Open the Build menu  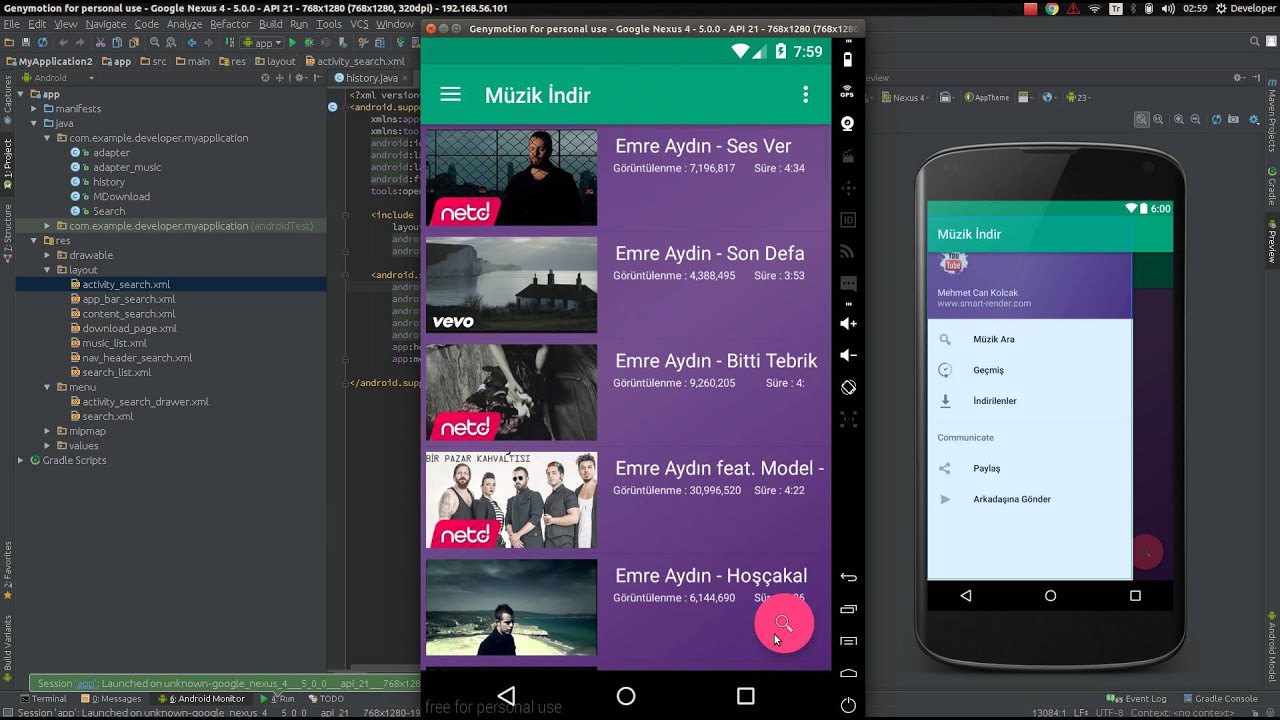[270, 24]
